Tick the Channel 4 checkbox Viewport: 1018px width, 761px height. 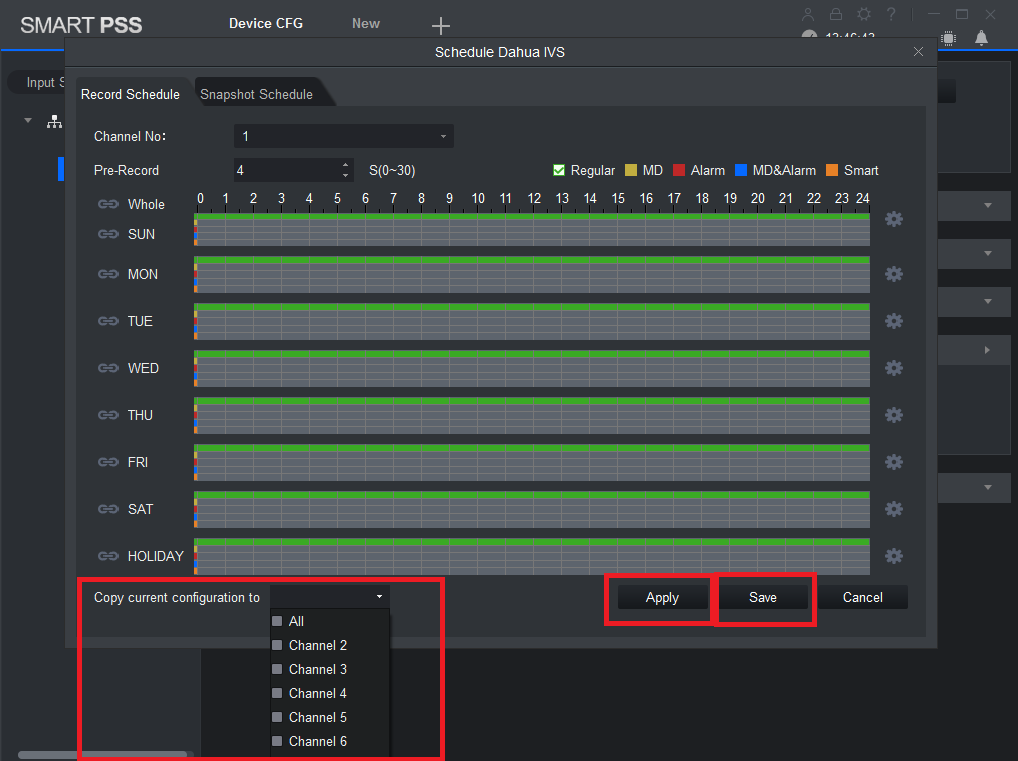tap(277, 693)
